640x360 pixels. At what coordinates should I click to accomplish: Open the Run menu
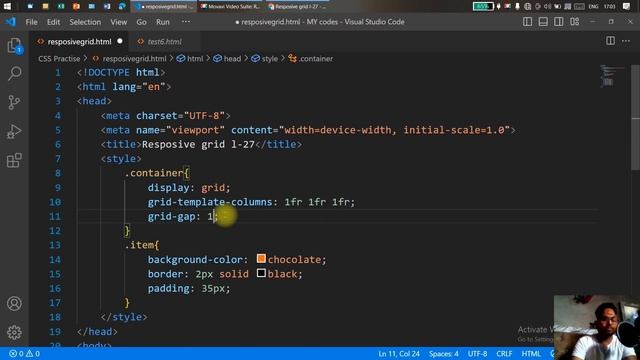(x=162, y=22)
